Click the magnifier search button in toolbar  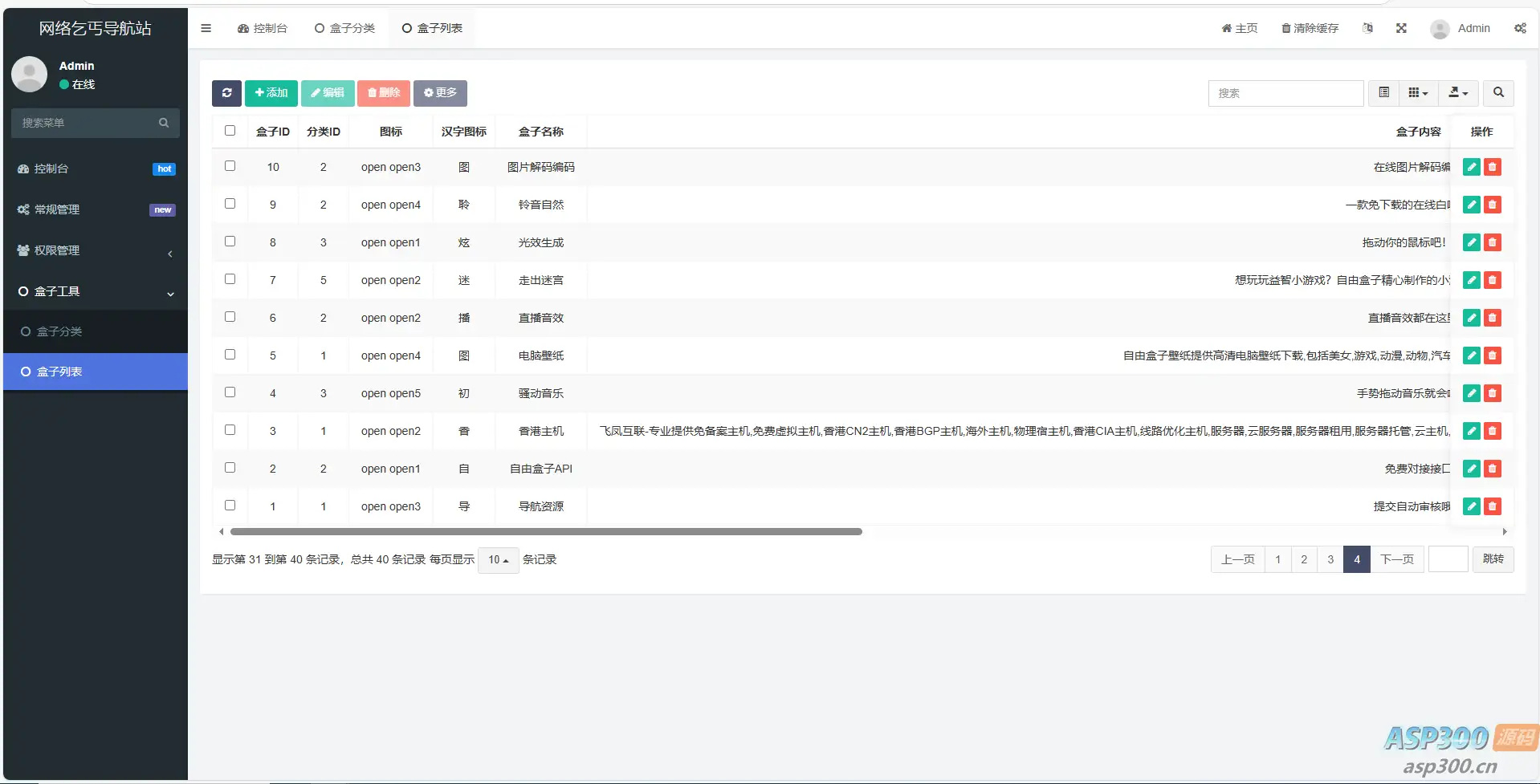click(1498, 93)
